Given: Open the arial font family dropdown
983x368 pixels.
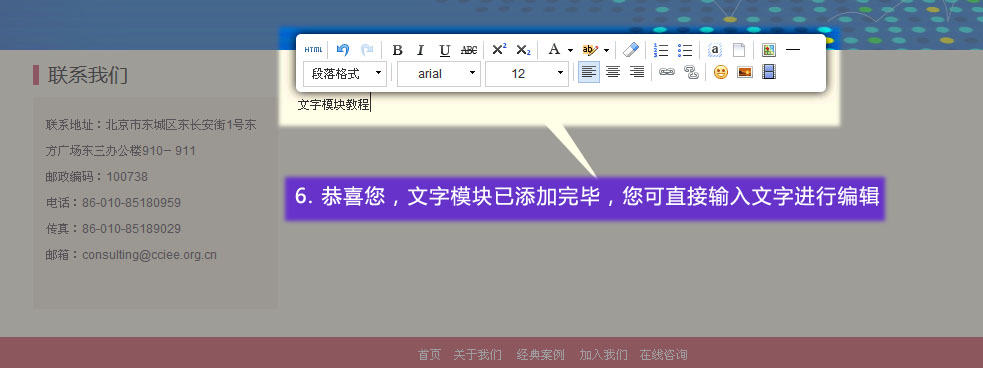Looking at the screenshot, I should pos(439,73).
